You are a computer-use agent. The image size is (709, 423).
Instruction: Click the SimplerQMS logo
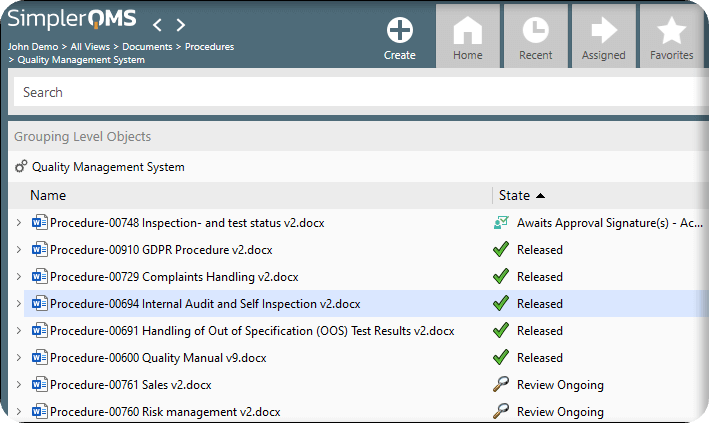click(x=73, y=22)
